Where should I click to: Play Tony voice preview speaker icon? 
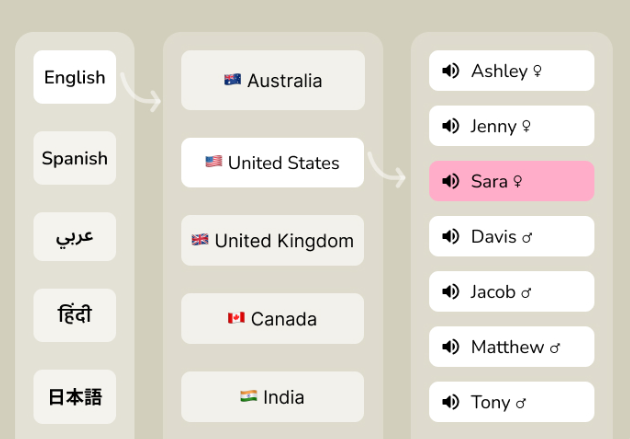pos(450,402)
